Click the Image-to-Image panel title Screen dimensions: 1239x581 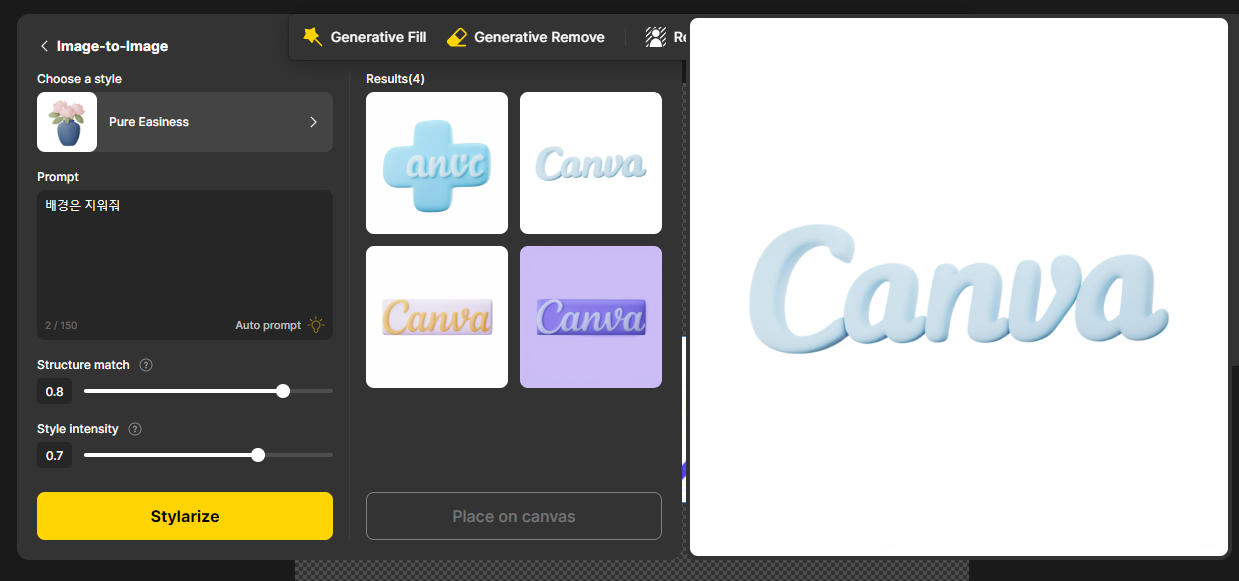coord(112,46)
